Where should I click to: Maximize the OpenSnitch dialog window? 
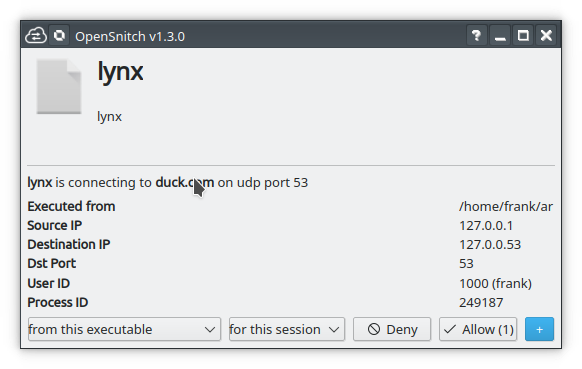pyautogui.click(x=523, y=36)
